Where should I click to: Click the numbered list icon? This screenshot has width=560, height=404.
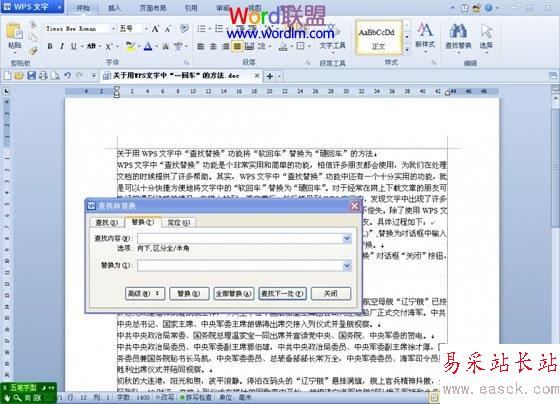[219, 29]
